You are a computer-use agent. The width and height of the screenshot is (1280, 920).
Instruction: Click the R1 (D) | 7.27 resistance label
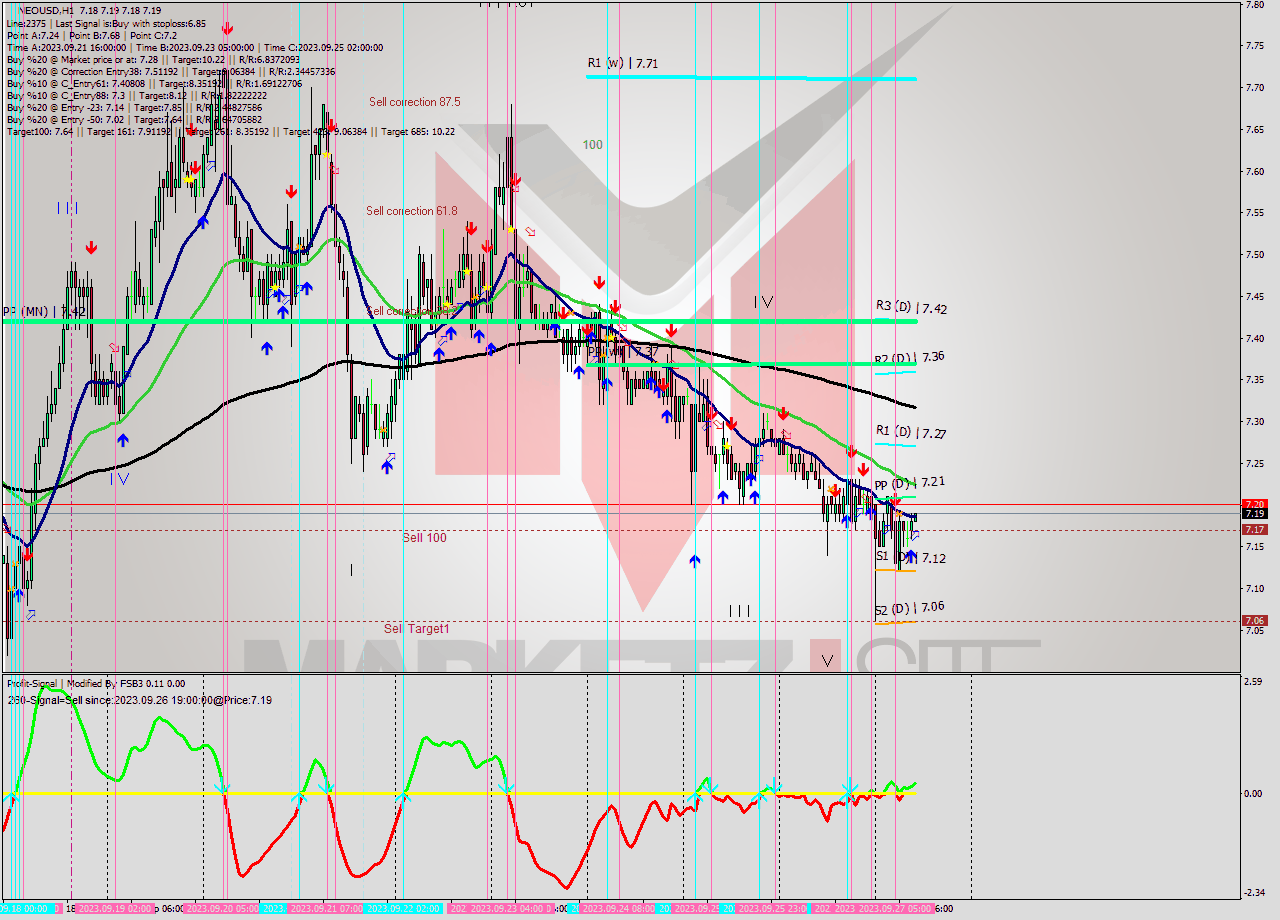click(x=910, y=433)
